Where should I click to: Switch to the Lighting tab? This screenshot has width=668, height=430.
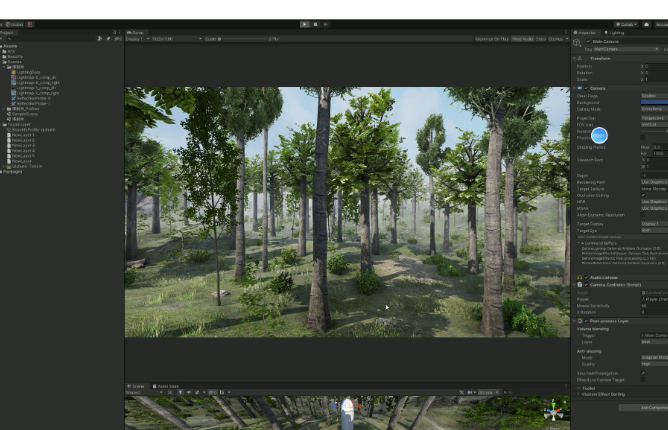coord(616,32)
